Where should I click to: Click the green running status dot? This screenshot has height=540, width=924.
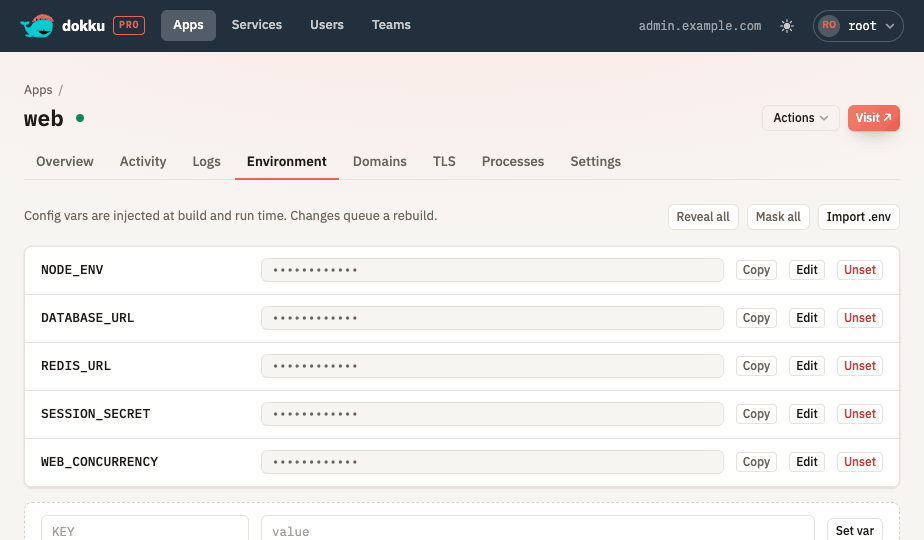(x=80, y=118)
